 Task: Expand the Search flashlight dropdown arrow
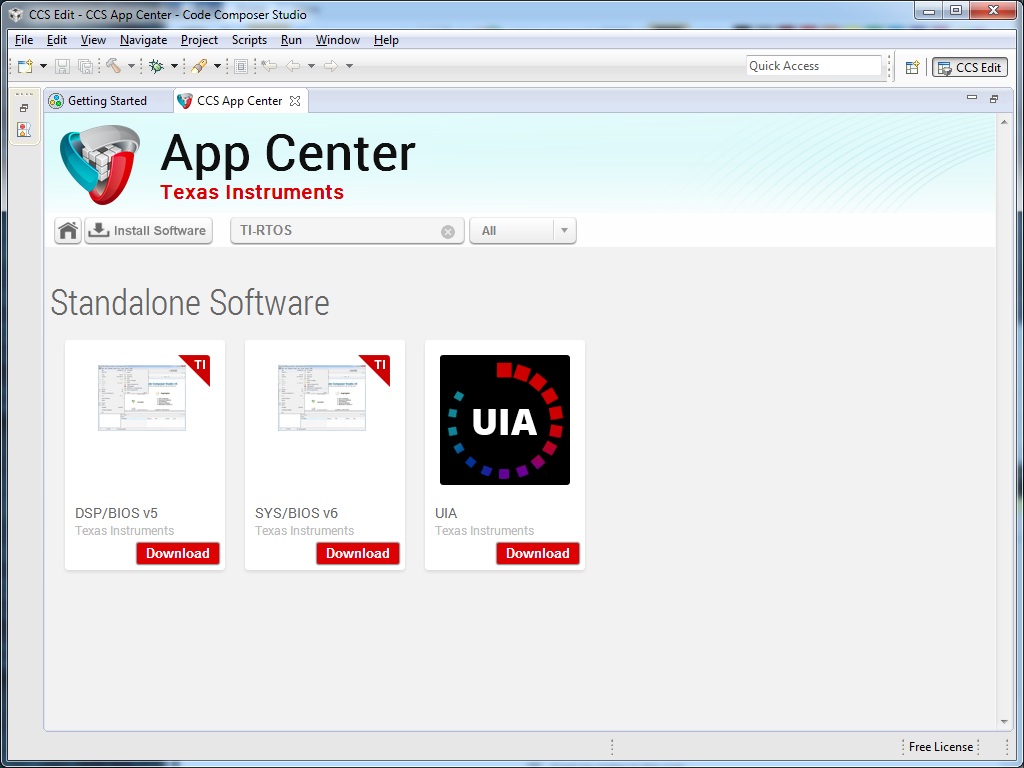coord(217,66)
